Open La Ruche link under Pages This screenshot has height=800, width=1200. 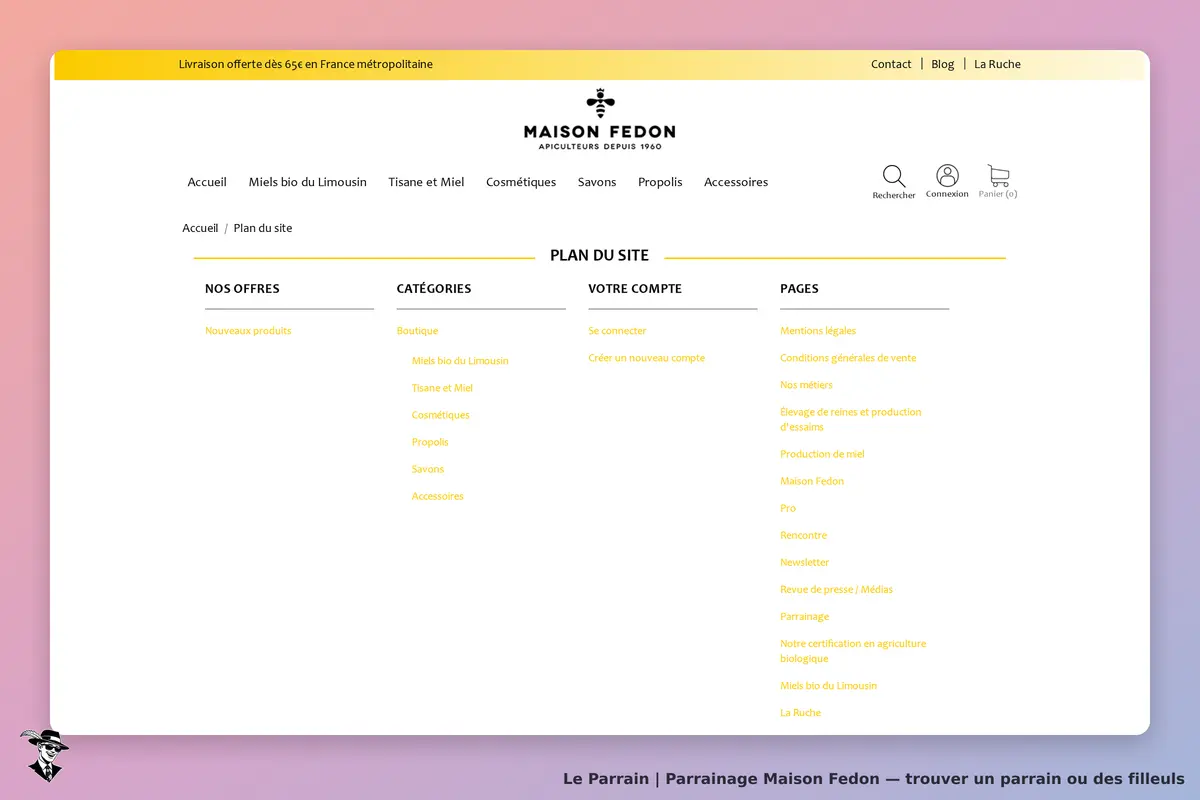(x=801, y=712)
